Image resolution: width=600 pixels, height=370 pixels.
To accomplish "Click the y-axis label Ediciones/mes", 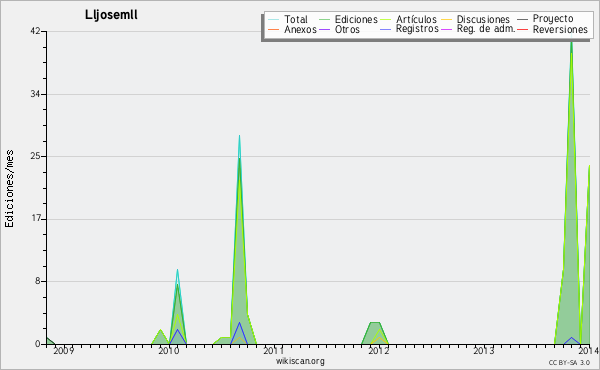I will [9, 189].
